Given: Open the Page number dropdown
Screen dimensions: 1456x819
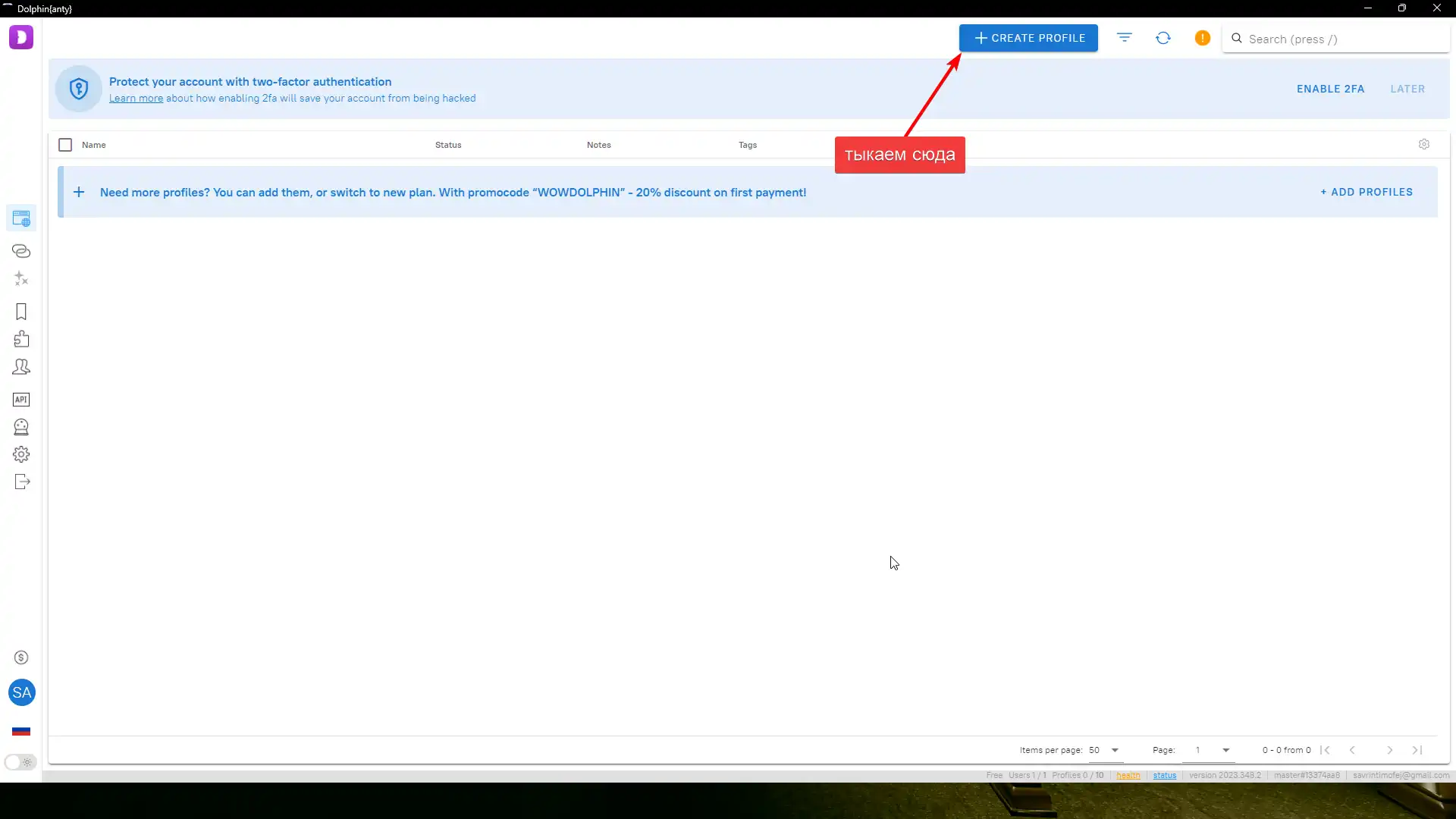Looking at the screenshot, I should click(x=1208, y=750).
